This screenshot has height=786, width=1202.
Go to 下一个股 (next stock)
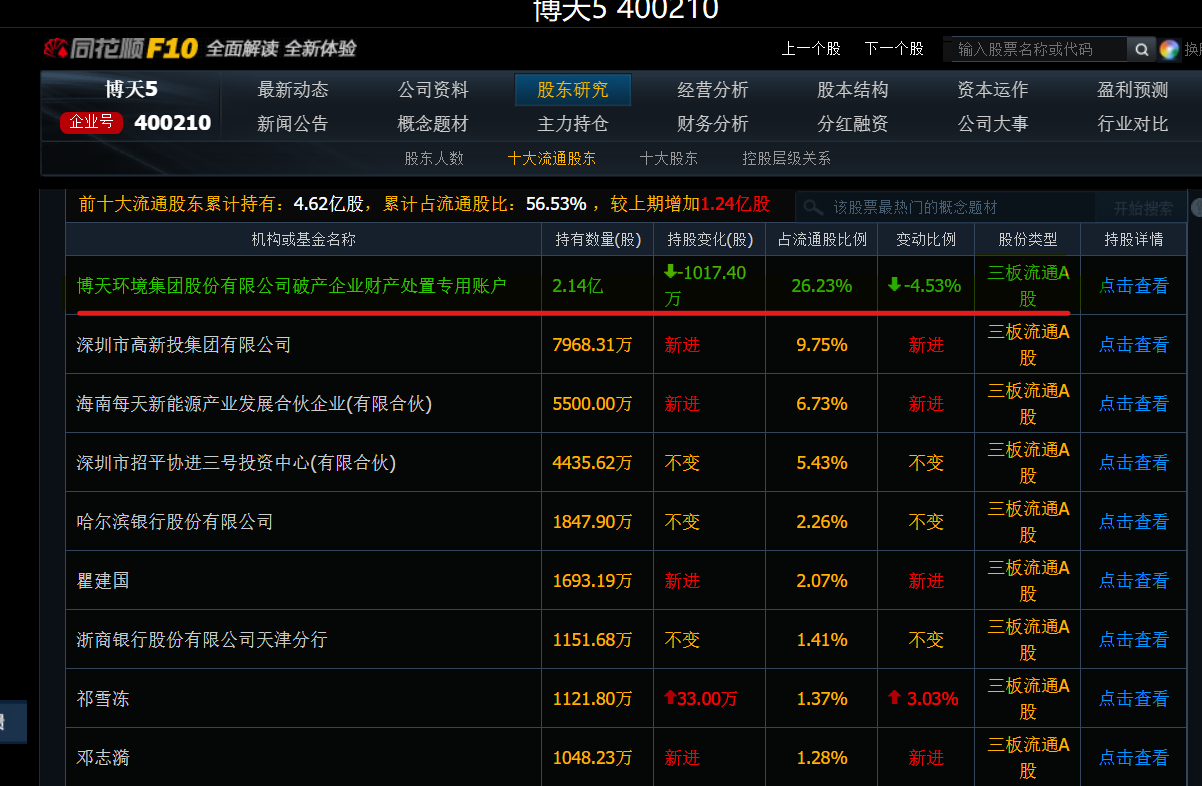click(x=894, y=49)
